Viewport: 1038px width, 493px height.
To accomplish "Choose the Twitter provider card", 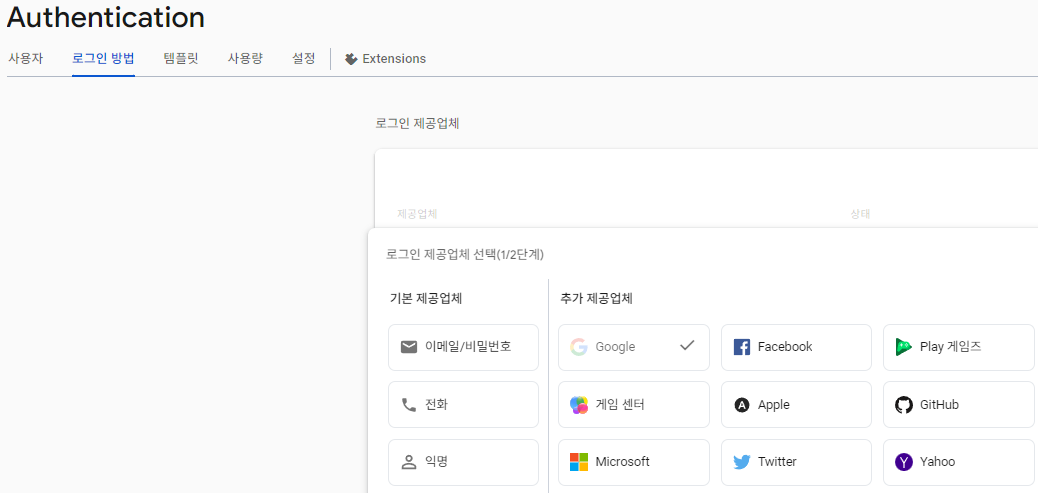I will [796, 462].
